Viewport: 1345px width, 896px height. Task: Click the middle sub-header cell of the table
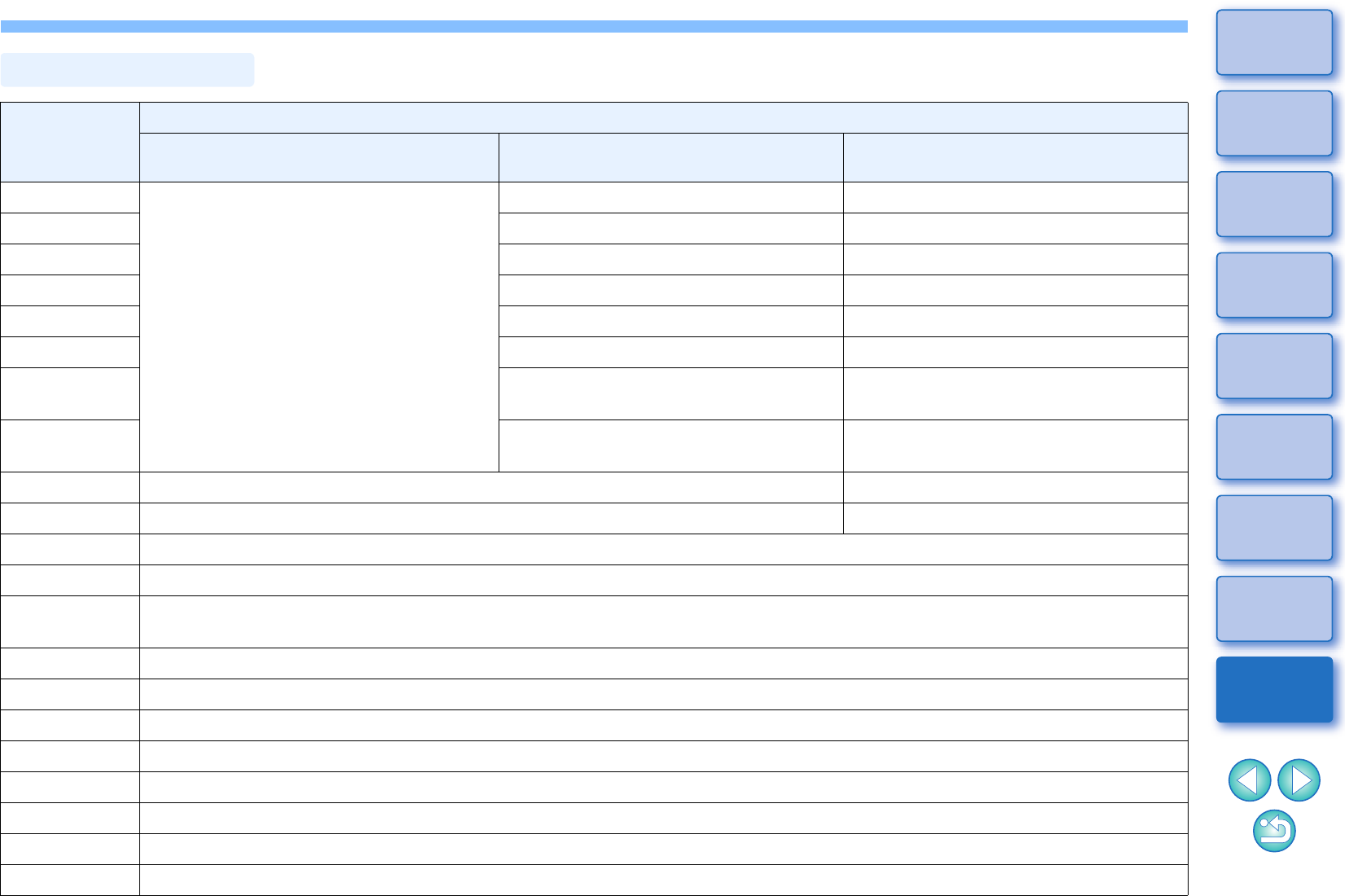670,157
